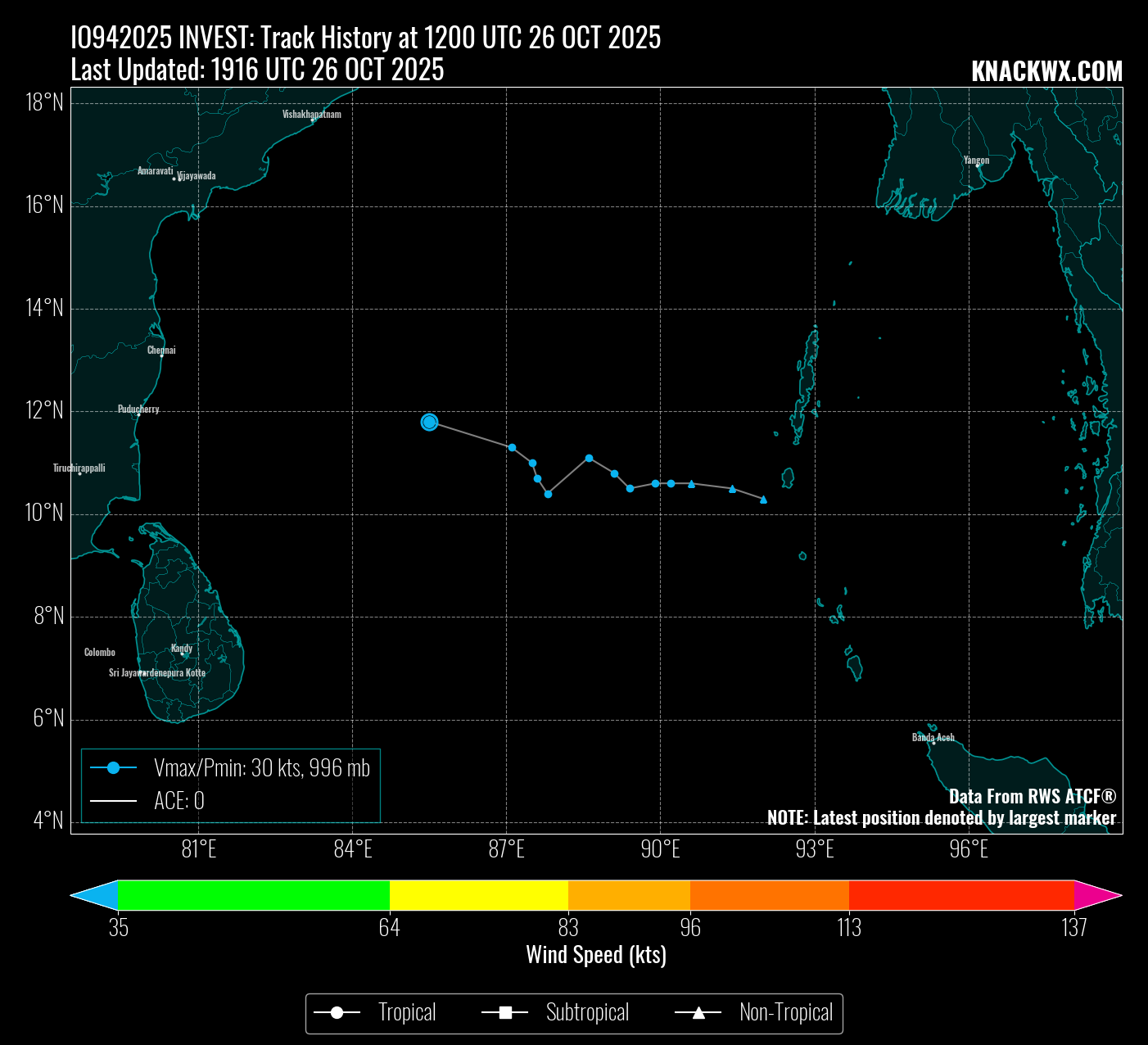Click the easternmost triangle track marker
The image size is (1148, 1045).
pos(763,500)
